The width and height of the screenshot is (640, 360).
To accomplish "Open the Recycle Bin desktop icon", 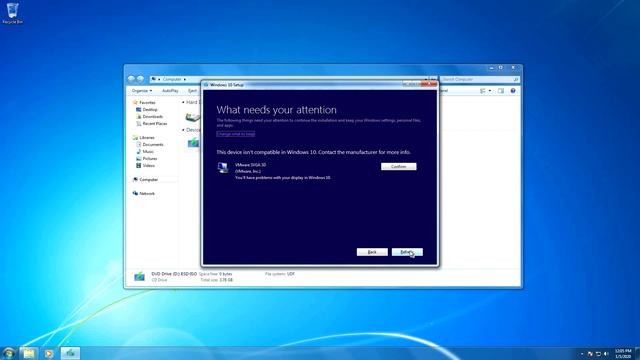I will (x=12, y=13).
